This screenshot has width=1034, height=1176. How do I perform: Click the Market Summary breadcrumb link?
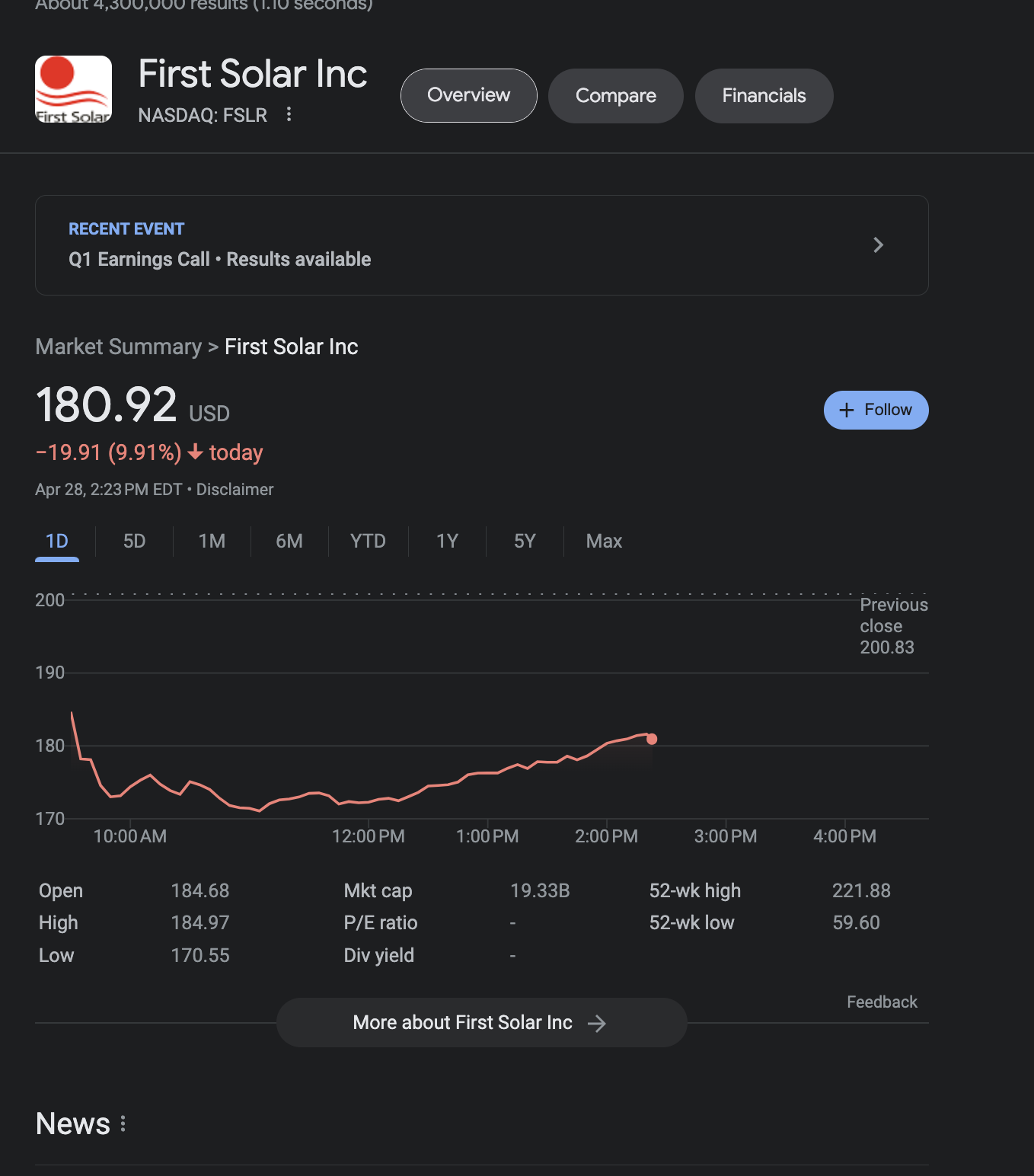[x=118, y=347]
